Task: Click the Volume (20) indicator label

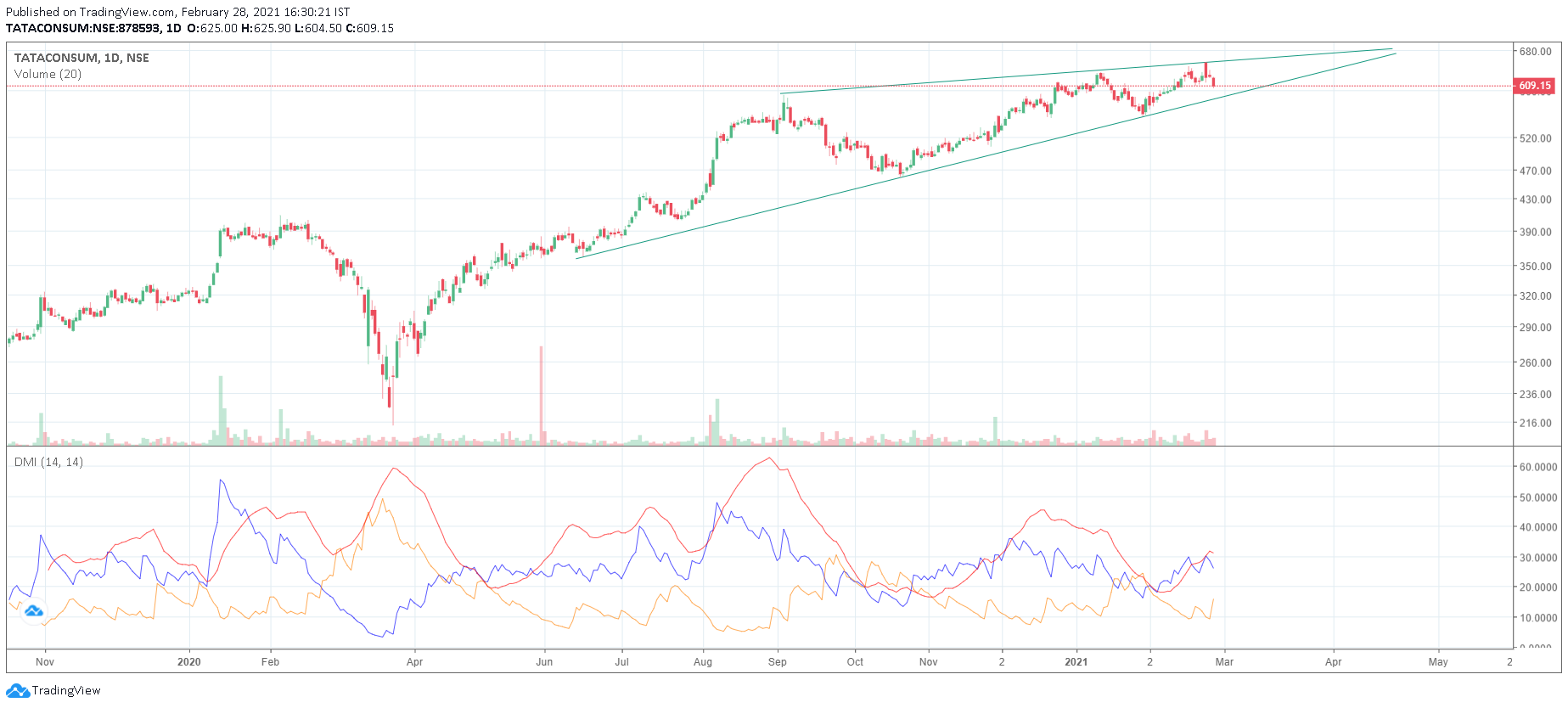Action: (48, 74)
